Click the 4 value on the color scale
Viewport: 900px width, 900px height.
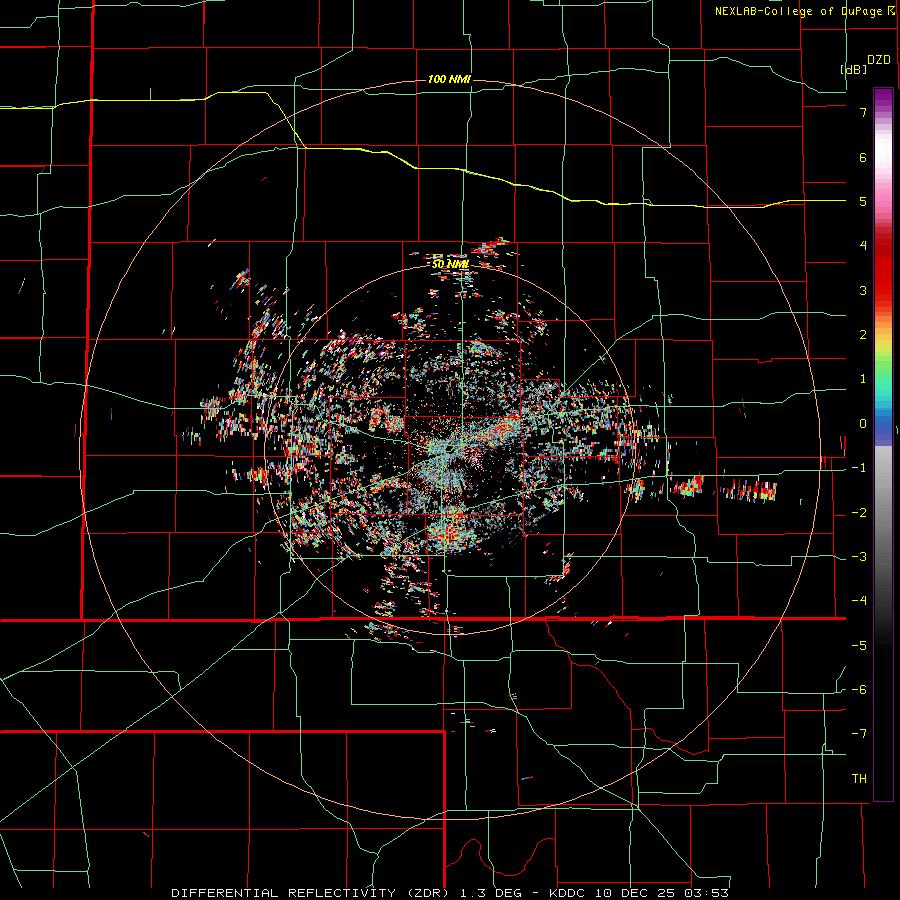(863, 246)
